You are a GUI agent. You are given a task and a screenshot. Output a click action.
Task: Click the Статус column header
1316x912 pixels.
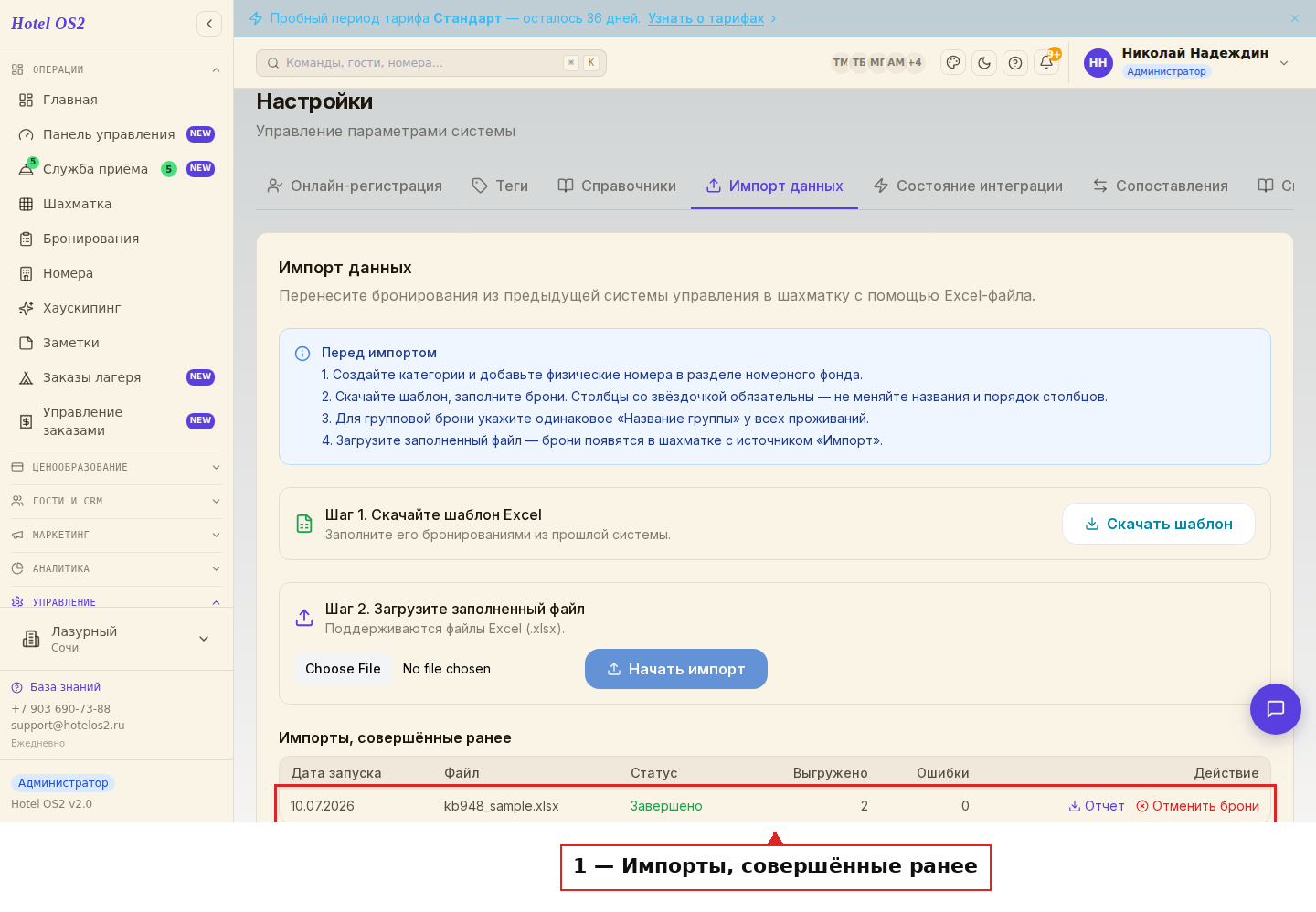click(654, 773)
